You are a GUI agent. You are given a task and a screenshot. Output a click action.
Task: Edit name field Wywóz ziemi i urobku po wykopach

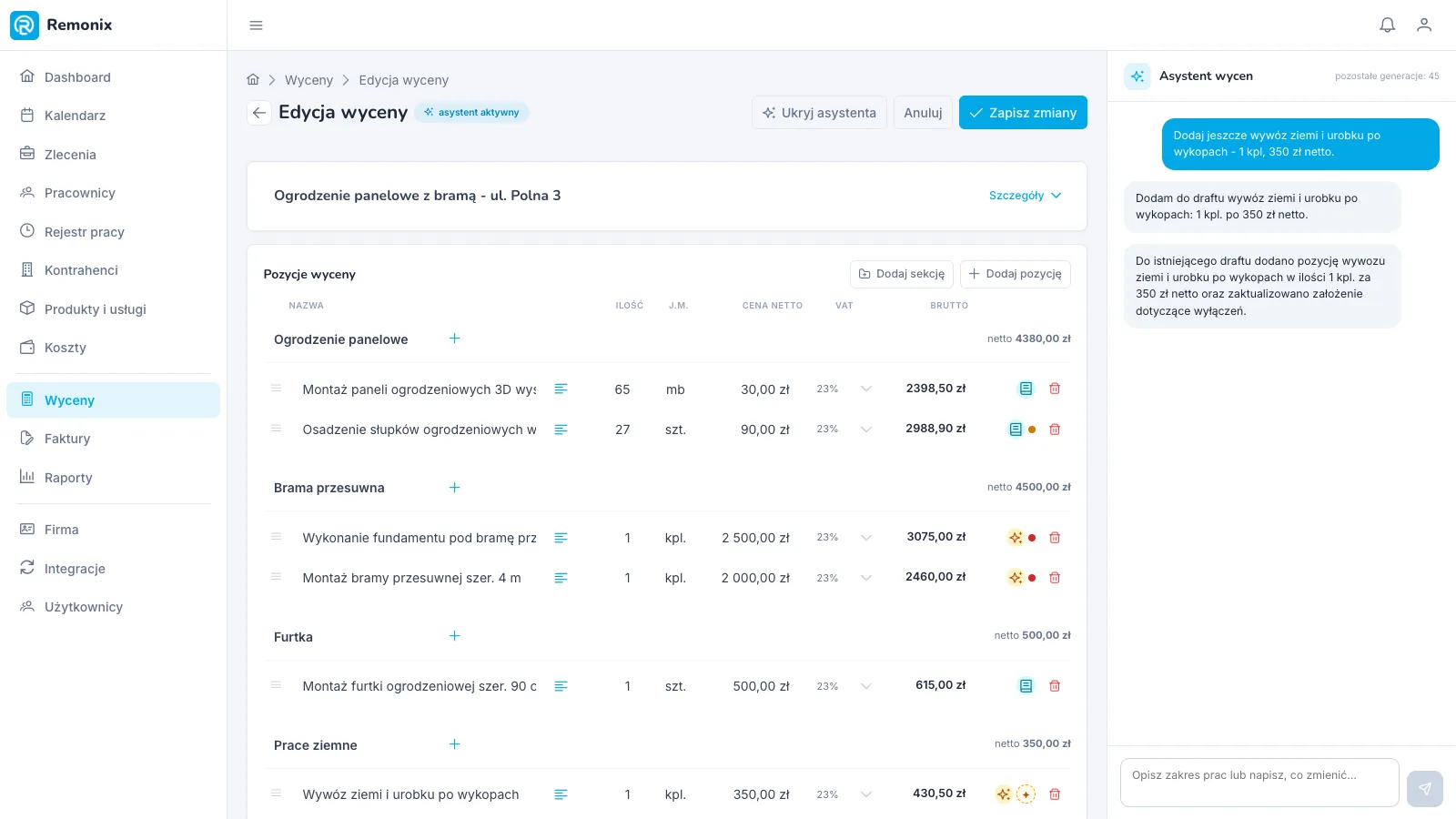[x=419, y=794]
